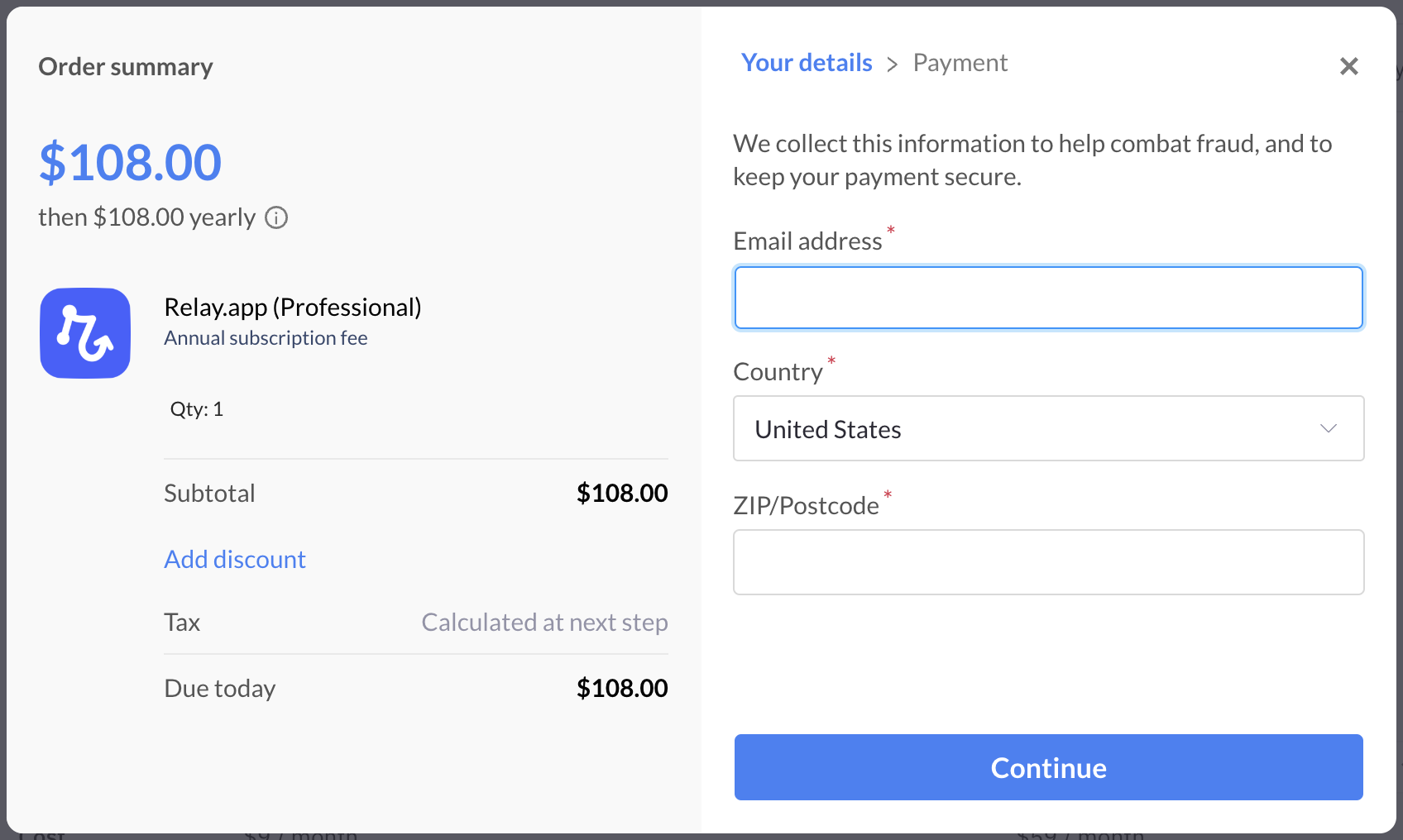Click the Subtotal amount $108.00
The image size is (1403, 840).
point(622,494)
